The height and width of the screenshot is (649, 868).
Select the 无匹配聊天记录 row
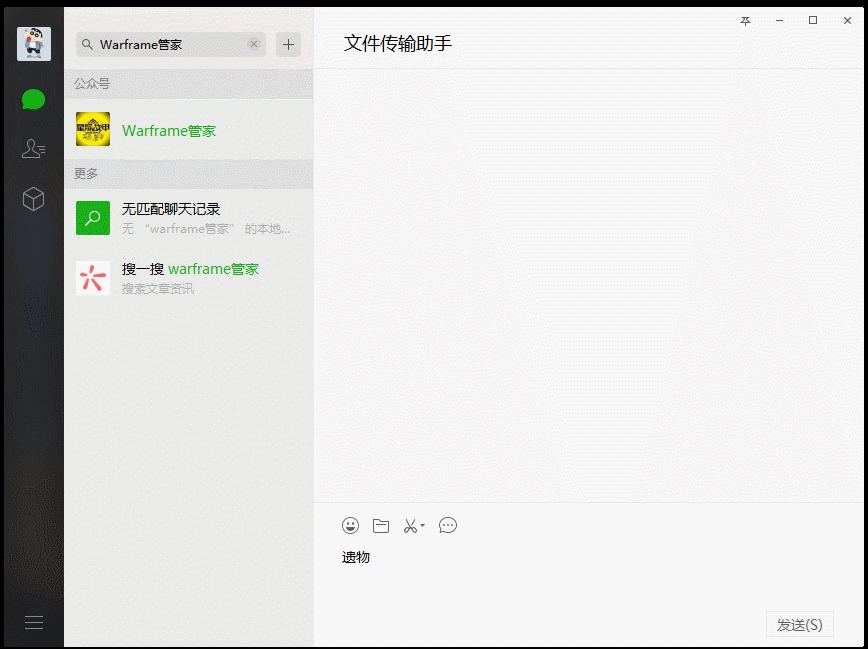[x=189, y=218]
